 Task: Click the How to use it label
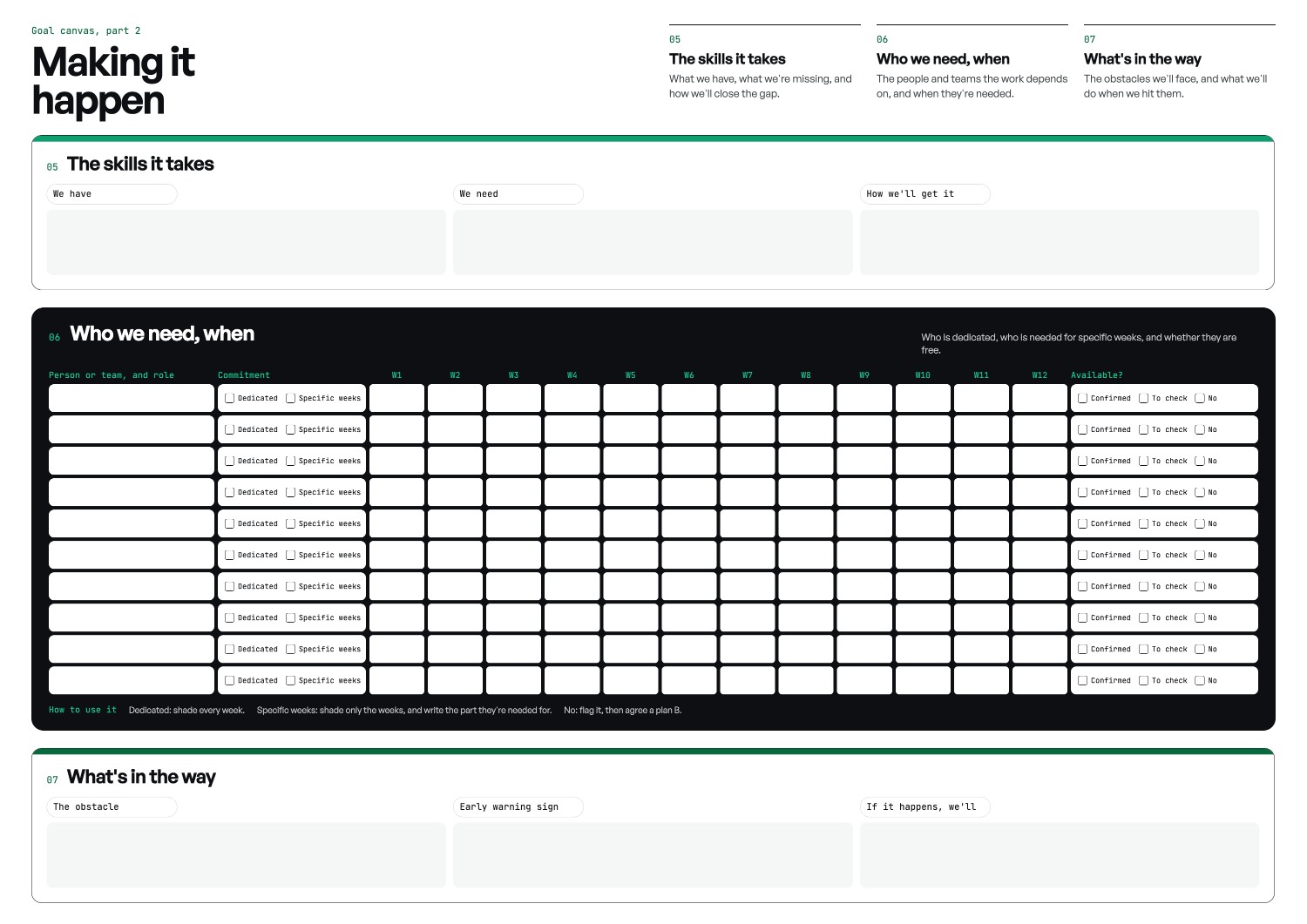point(83,710)
